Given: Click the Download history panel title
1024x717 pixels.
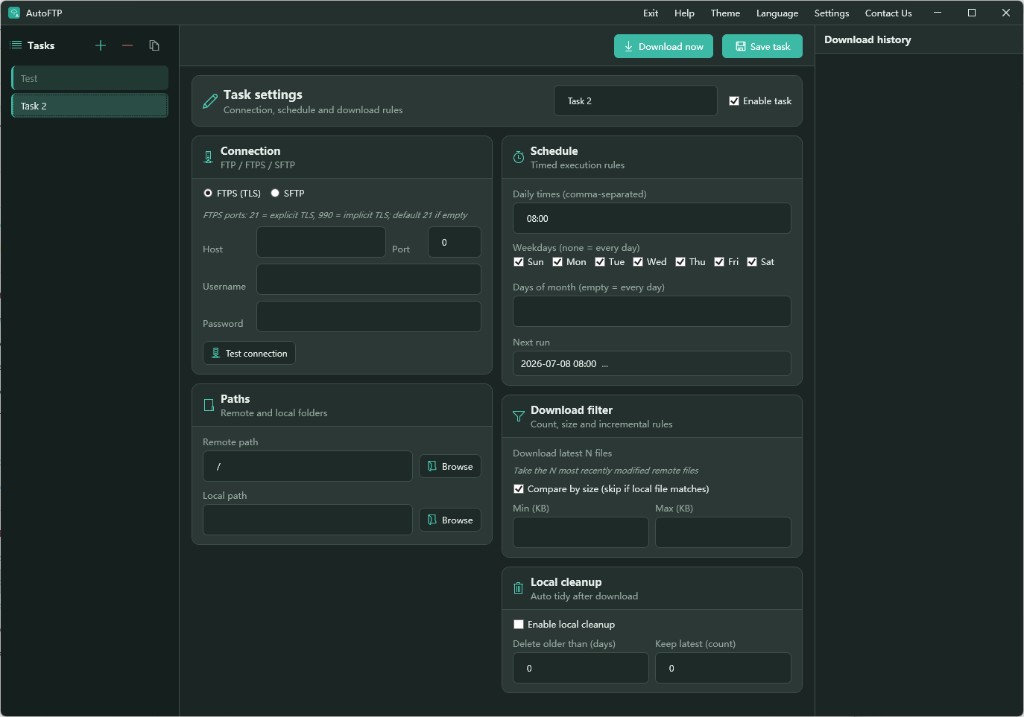Looking at the screenshot, I should [867, 40].
